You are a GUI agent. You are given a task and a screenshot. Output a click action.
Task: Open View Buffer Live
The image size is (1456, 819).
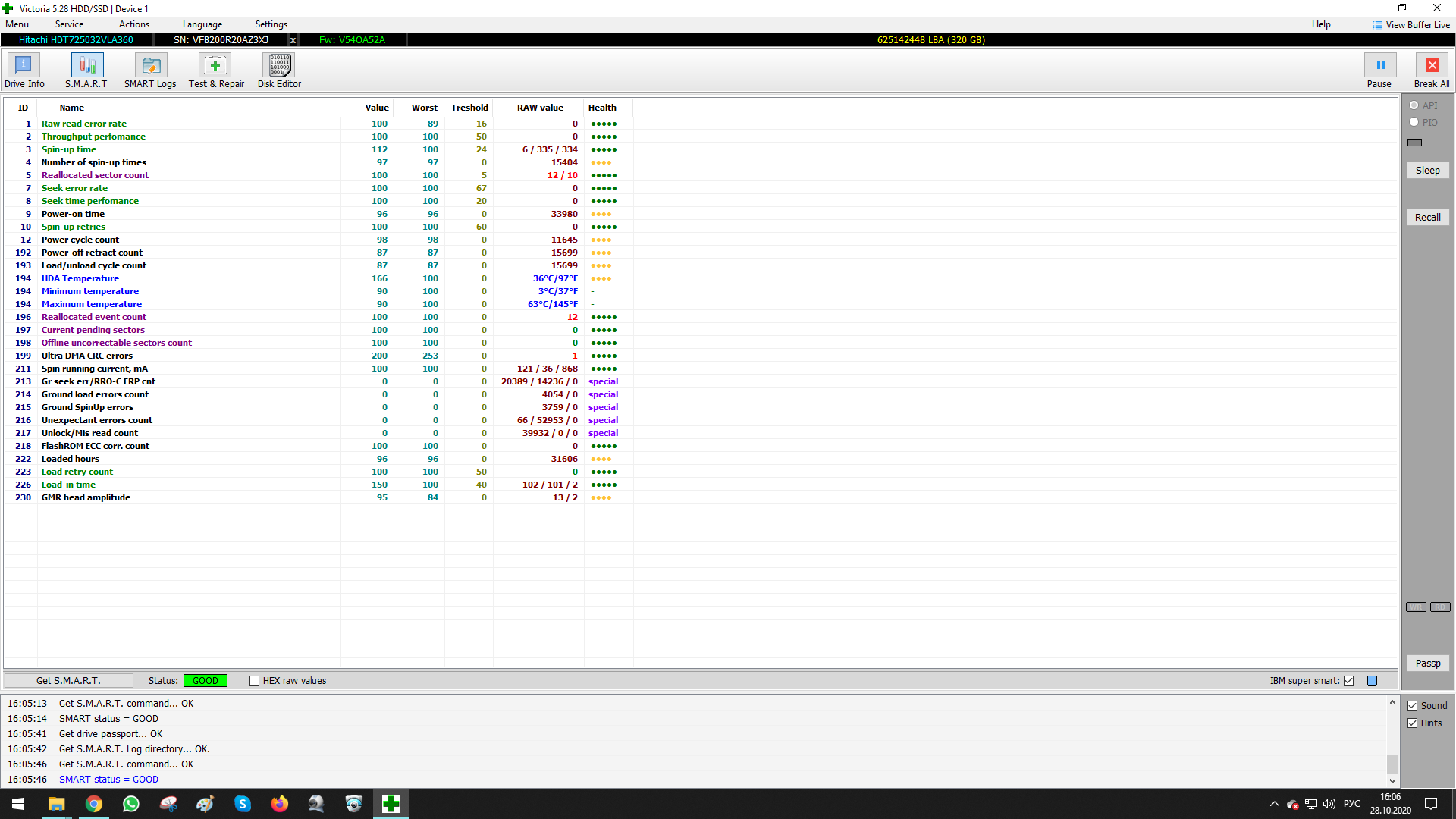pos(1410,25)
